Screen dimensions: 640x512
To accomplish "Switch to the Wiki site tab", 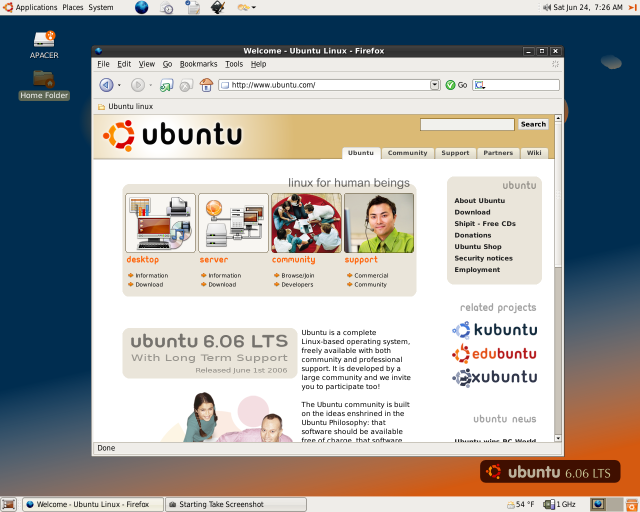I will click(534, 153).
